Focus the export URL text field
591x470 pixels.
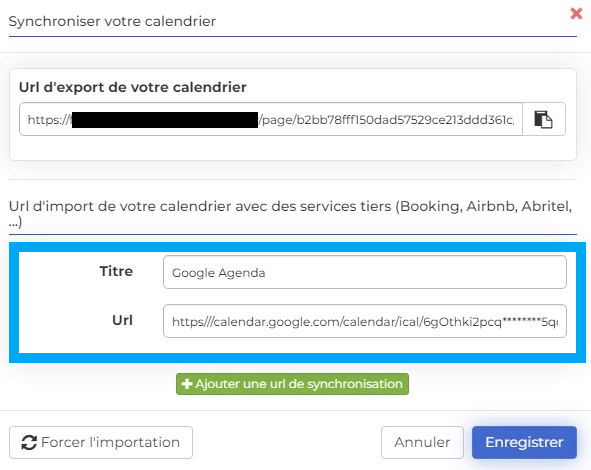(x=271, y=119)
